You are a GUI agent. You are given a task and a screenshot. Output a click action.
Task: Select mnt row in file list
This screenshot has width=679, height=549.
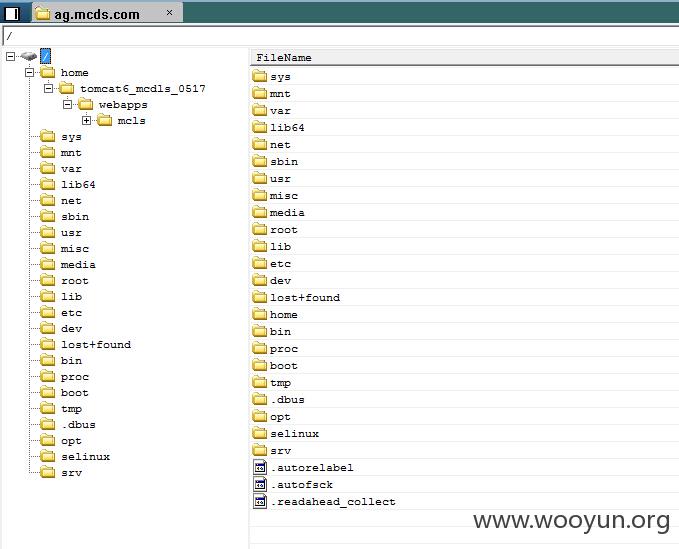coord(464,94)
